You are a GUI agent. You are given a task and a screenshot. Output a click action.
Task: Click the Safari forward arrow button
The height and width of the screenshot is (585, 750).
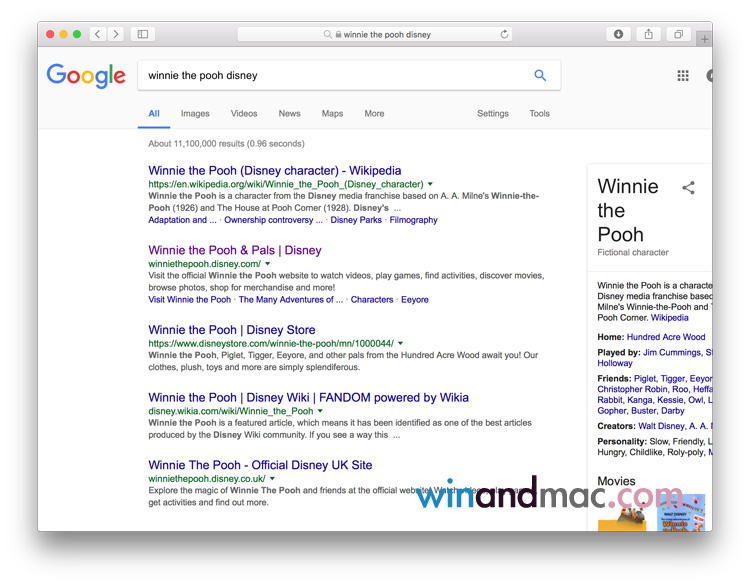[116, 34]
